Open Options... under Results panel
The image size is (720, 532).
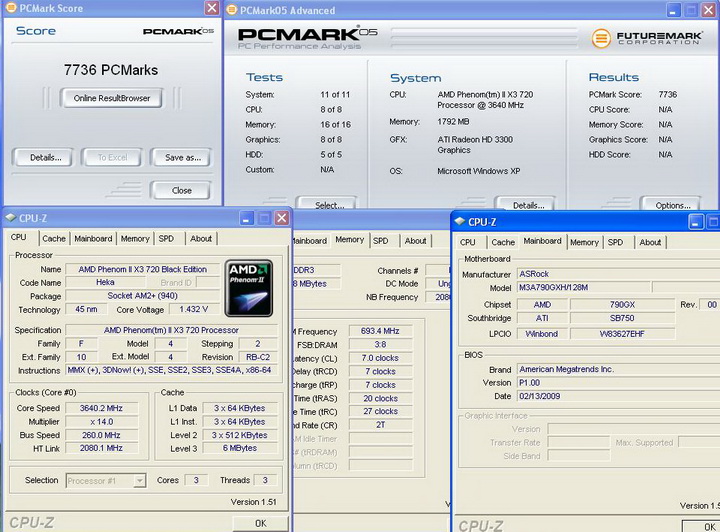click(671, 204)
